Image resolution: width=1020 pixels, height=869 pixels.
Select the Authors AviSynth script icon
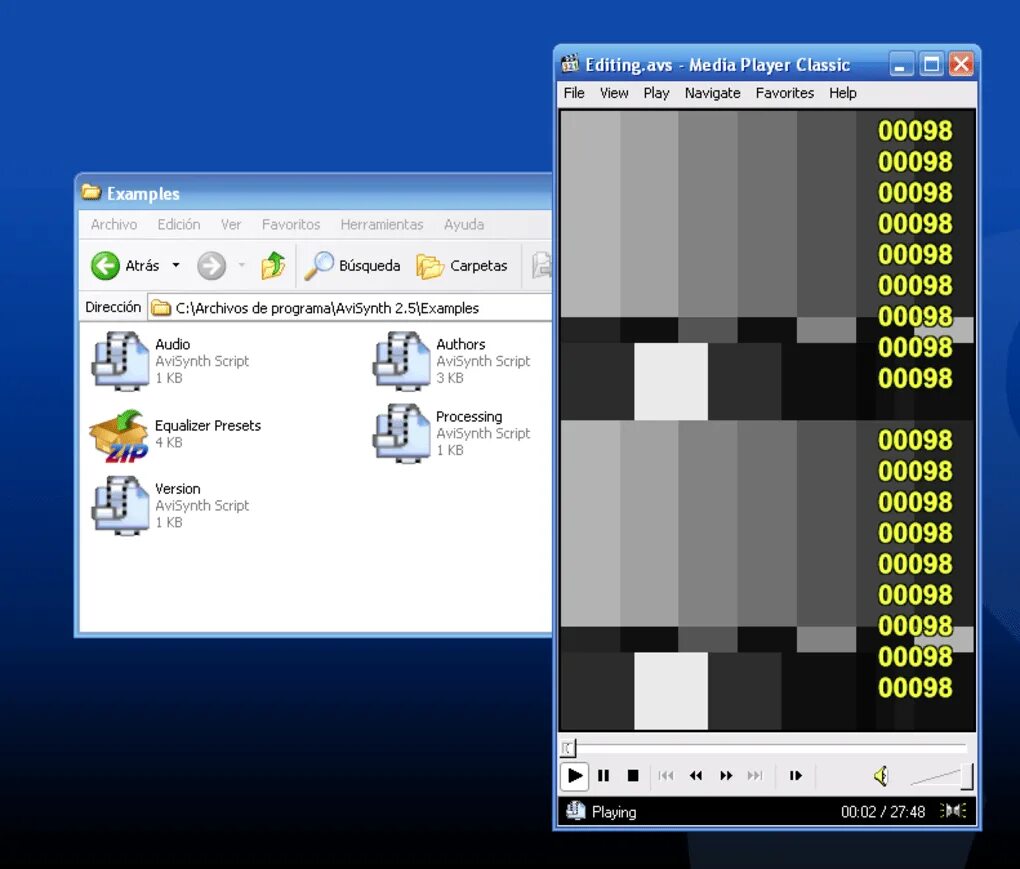402,360
